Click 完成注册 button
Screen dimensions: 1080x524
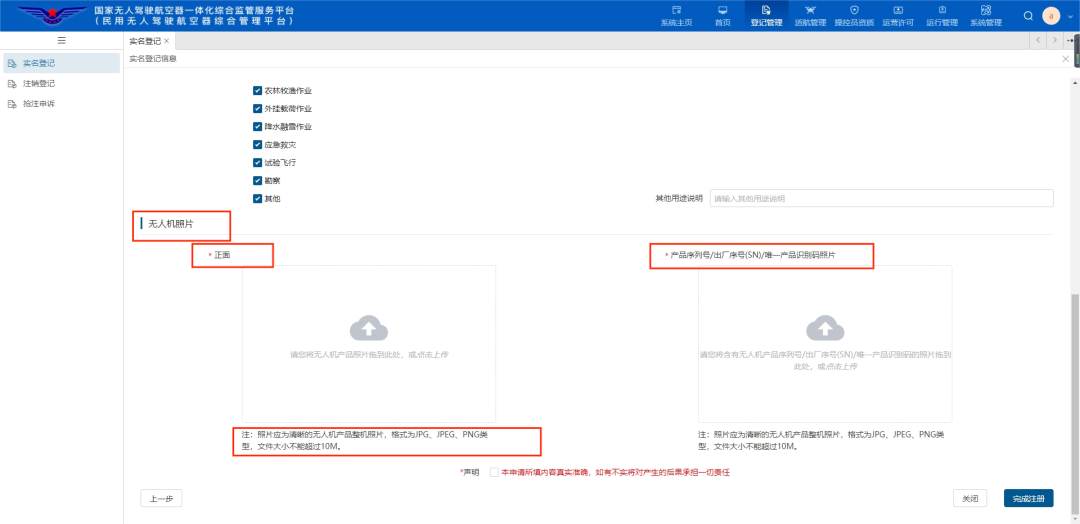tap(1028, 499)
